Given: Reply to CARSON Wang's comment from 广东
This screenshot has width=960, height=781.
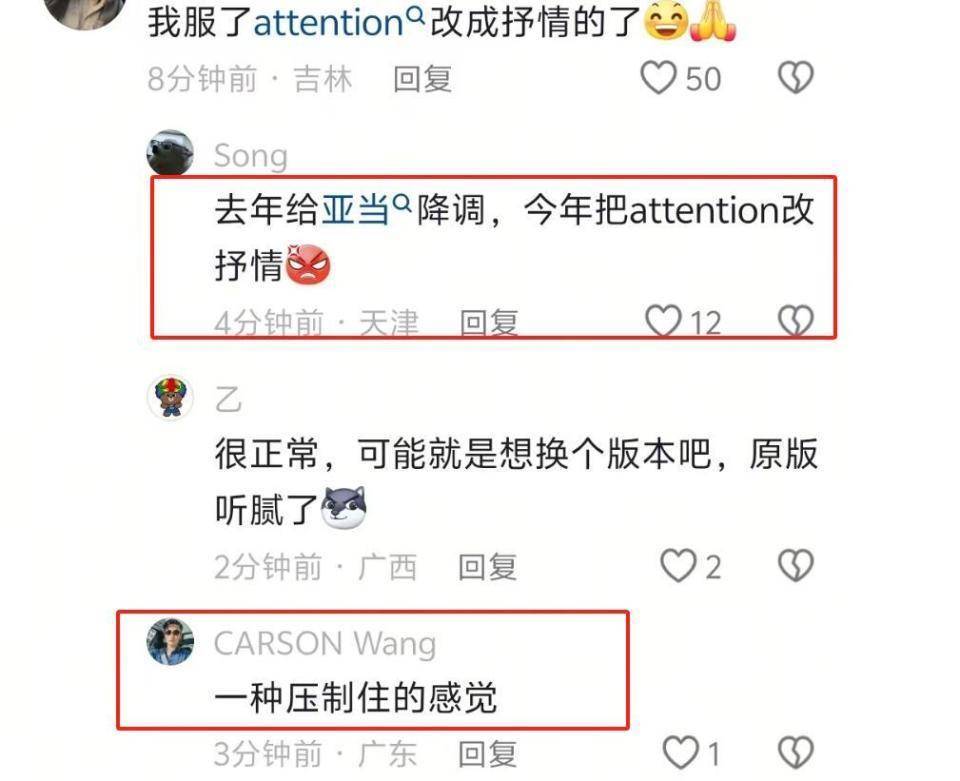Looking at the screenshot, I should click(x=487, y=754).
